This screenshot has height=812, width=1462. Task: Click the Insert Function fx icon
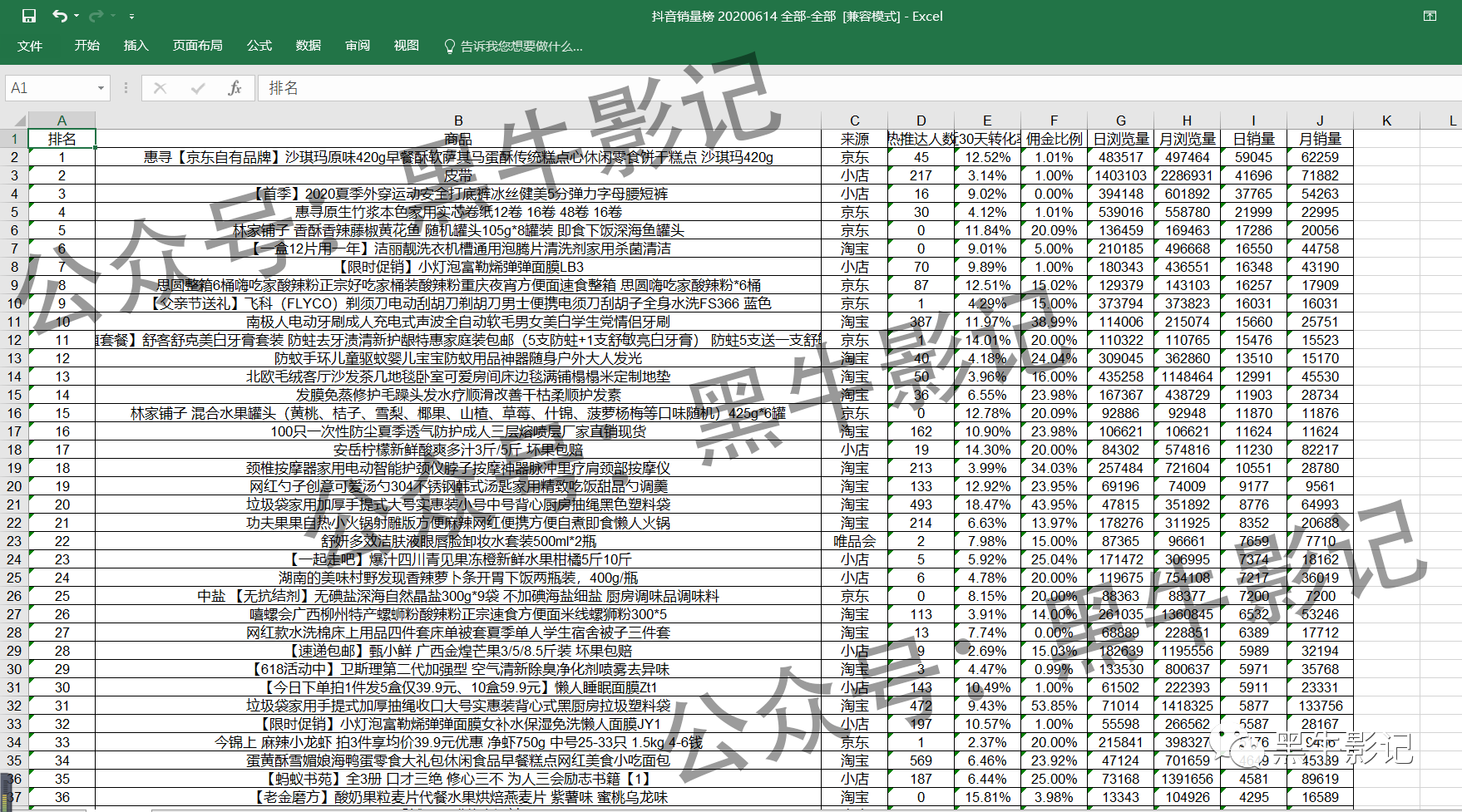click(235, 88)
